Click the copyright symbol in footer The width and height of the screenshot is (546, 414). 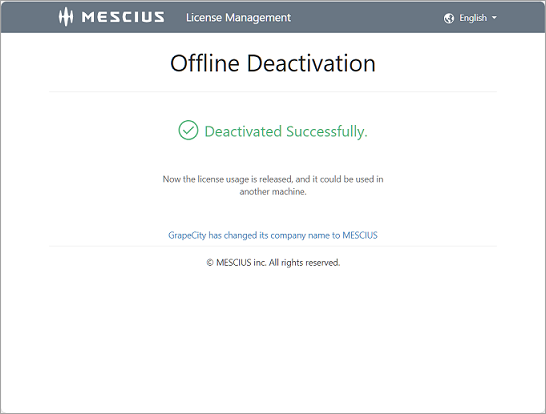click(210, 263)
